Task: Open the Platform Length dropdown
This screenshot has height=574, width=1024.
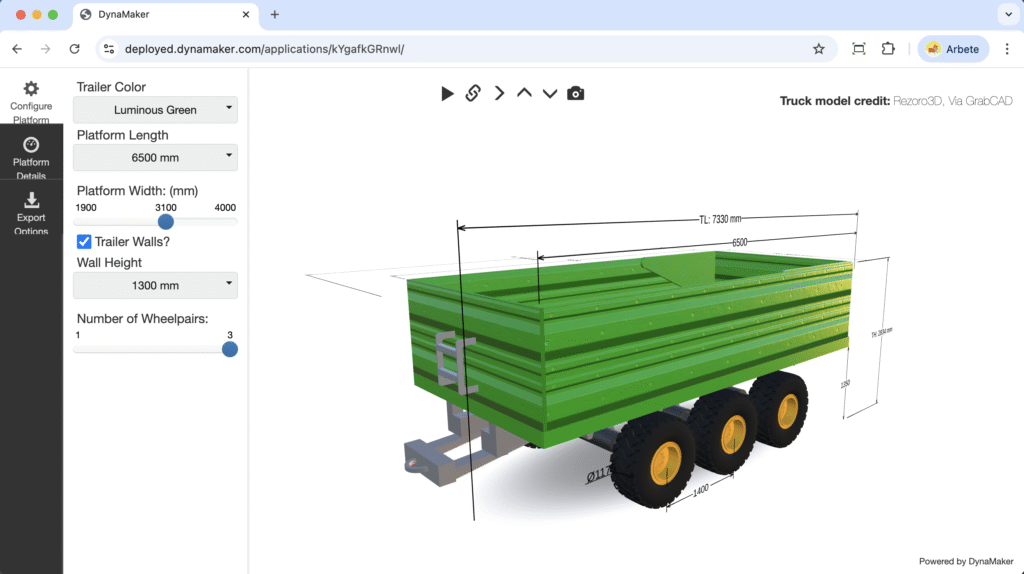Action: [x=155, y=157]
